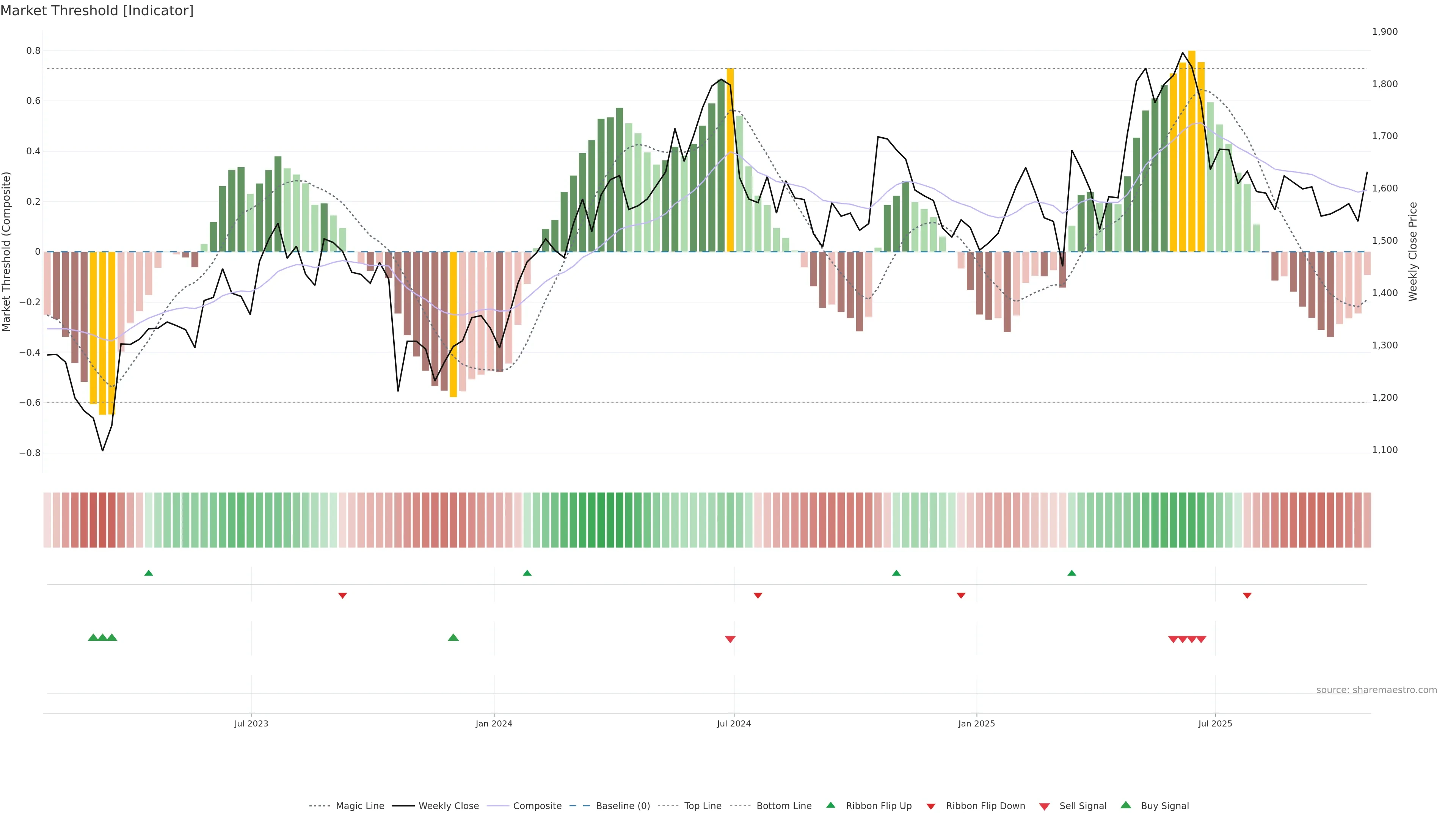Click the Sell Signal legend icon
This screenshot has height=819, width=1456.
click(x=1044, y=806)
